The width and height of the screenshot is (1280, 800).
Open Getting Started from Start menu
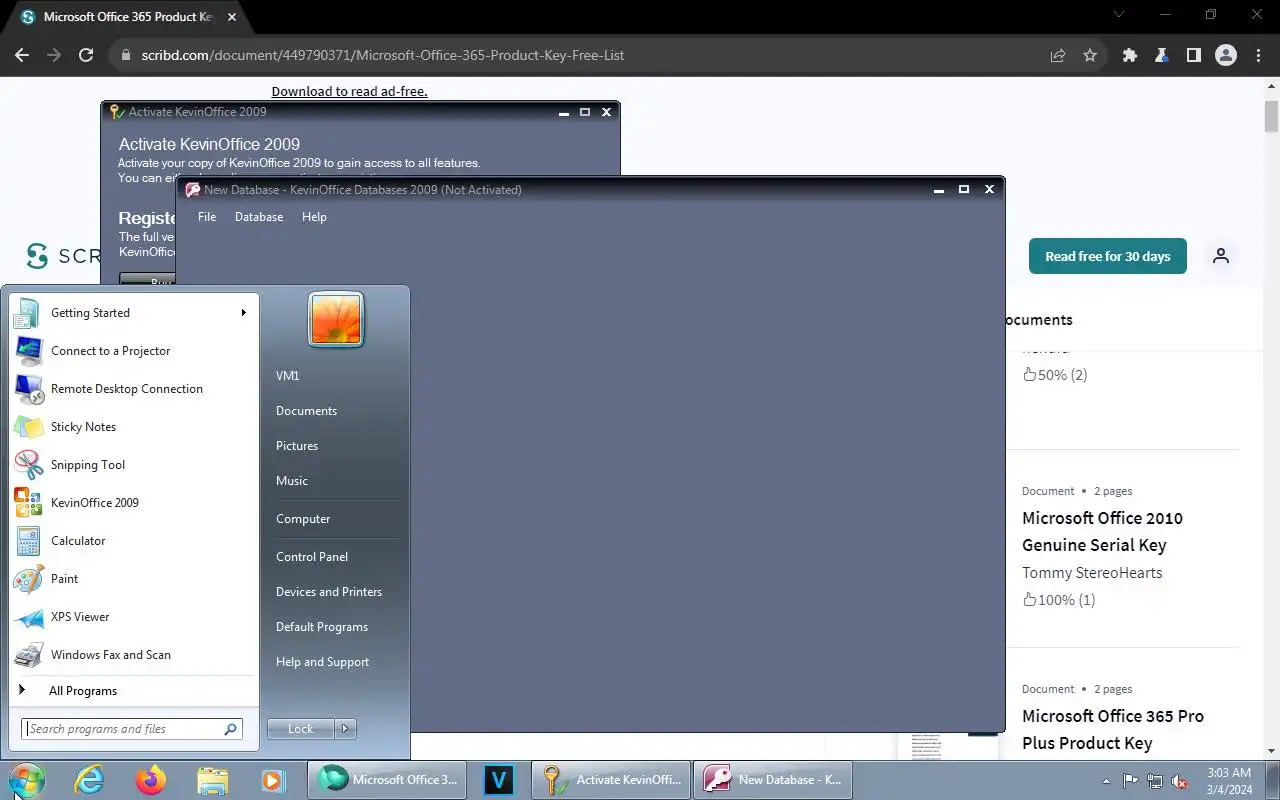pyautogui.click(x=133, y=313)
